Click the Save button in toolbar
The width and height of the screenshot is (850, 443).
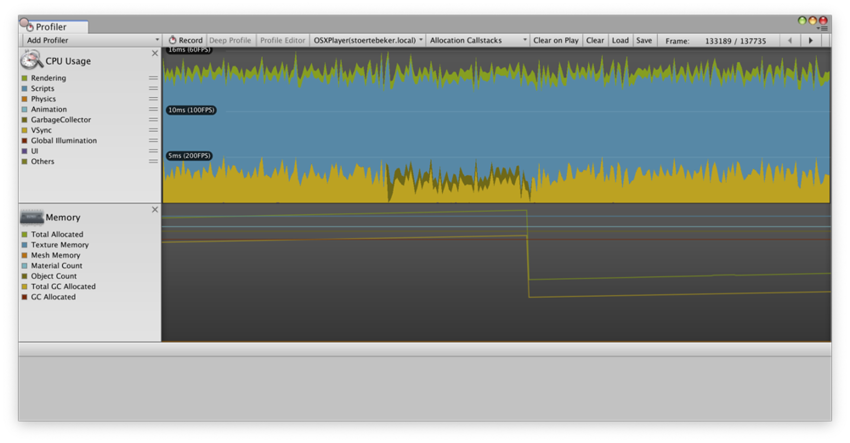tap(644, 41)
